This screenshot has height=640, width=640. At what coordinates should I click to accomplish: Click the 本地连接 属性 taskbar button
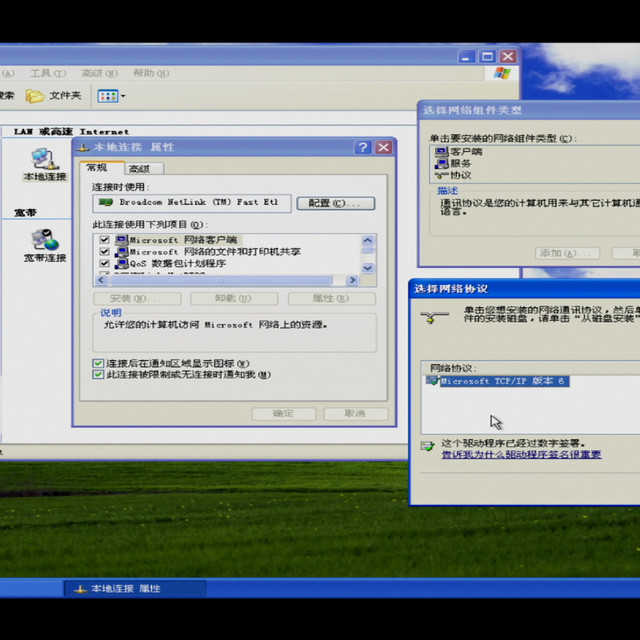[135, 589]
